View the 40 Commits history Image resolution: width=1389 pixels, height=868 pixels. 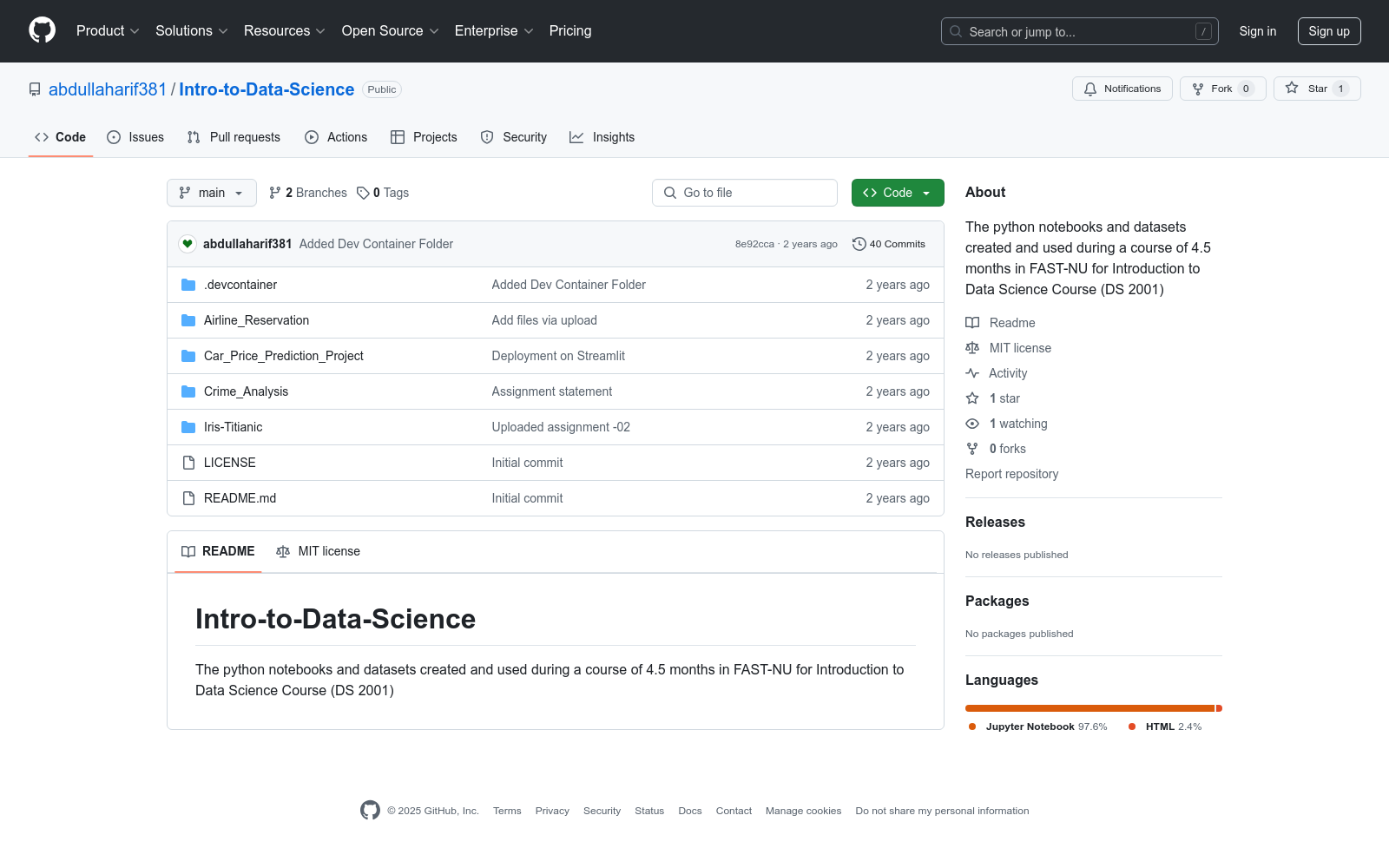(x=889, y=244)
